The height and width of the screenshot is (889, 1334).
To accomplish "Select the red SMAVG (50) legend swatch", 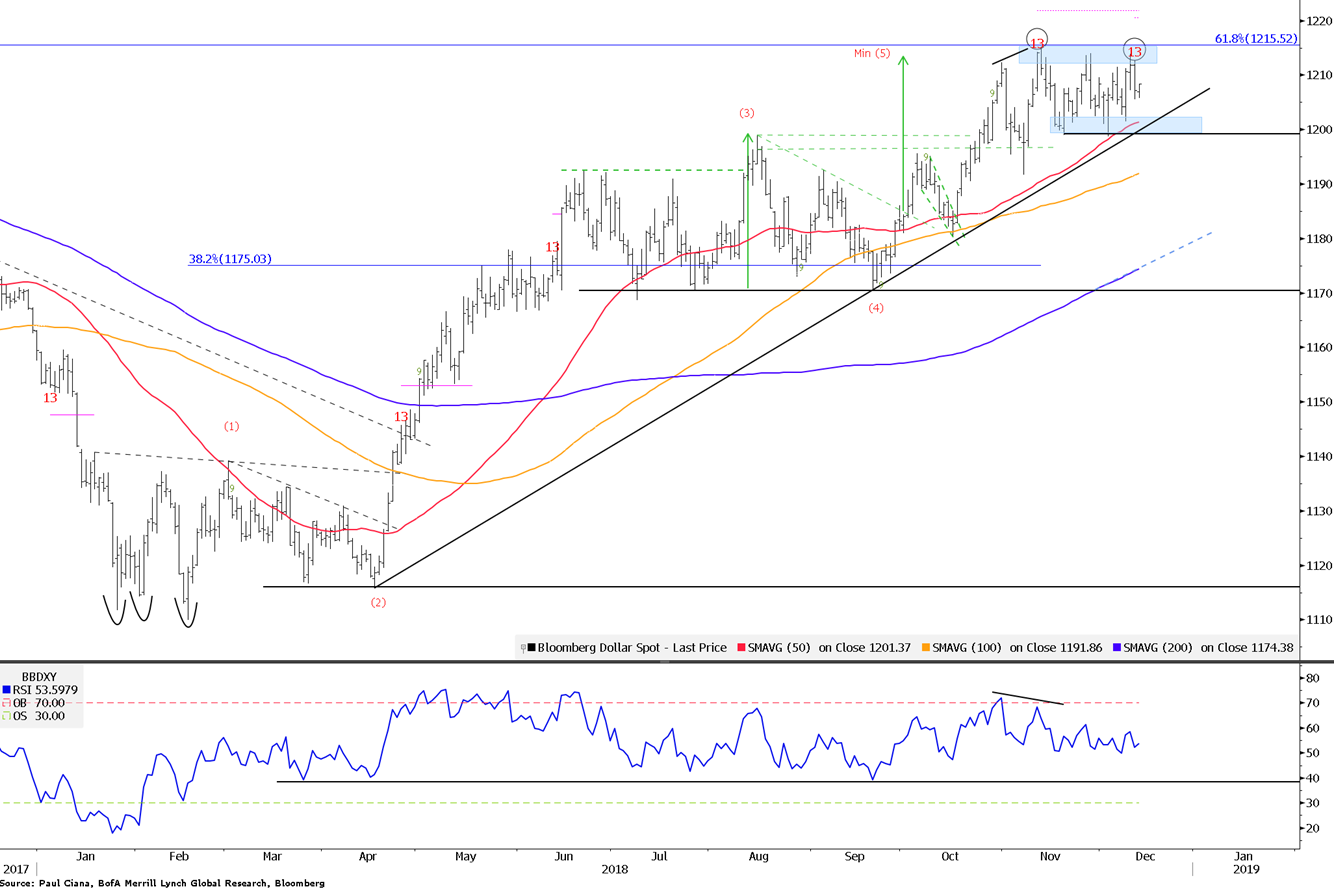I will point(741,648).
